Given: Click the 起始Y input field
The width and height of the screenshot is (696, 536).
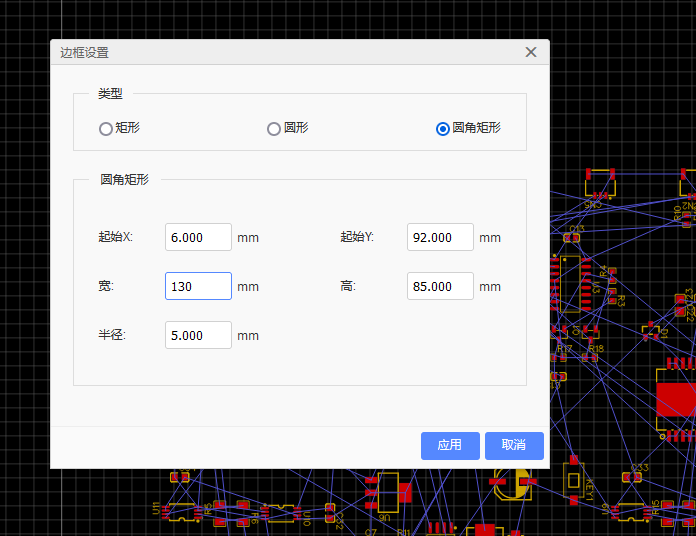Looking at the screenshot, I should click(440, 237).
